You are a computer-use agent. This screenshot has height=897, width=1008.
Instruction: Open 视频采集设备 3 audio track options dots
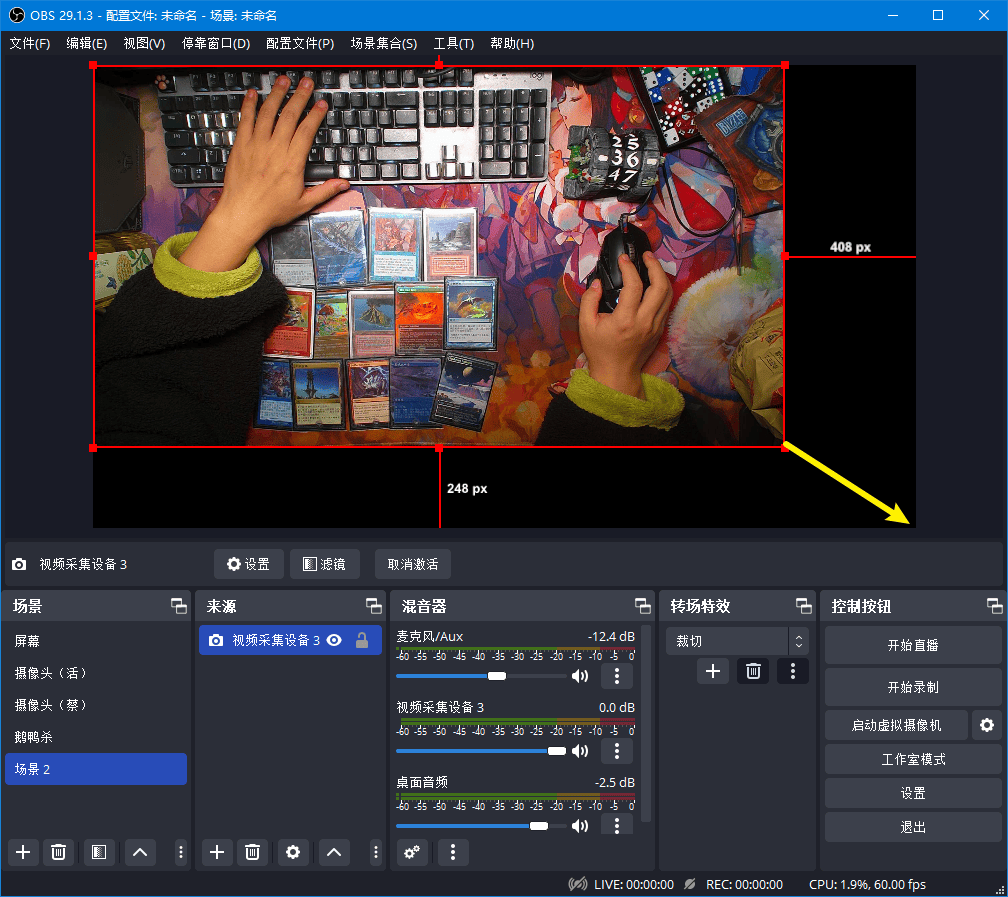point(616,750)
